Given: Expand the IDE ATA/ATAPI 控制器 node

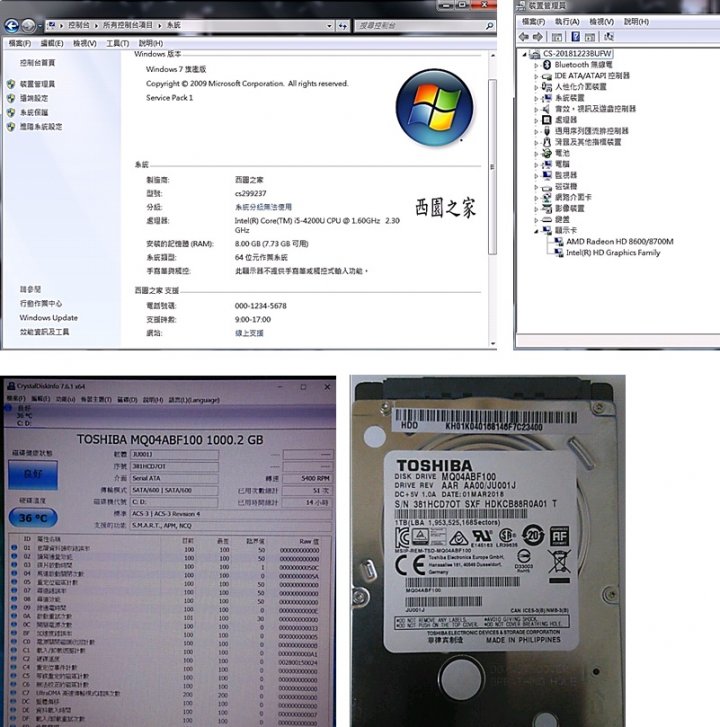Looking at the screenshot, I should coord(536,76).
